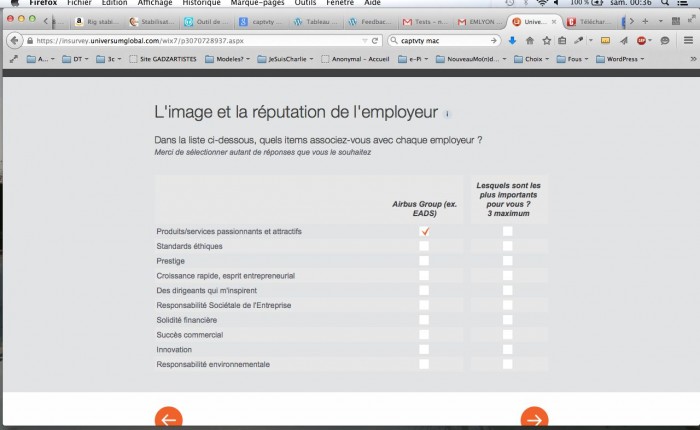The image size is (700, 430).
Task: Expand the WordPress bookmarks folder
Action: 621,59
